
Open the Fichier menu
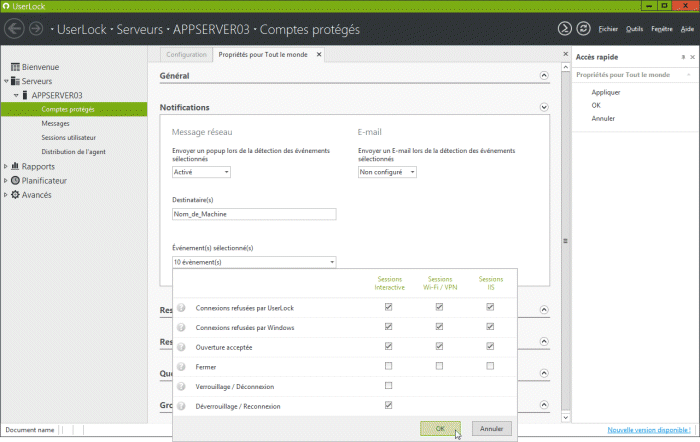608,29
